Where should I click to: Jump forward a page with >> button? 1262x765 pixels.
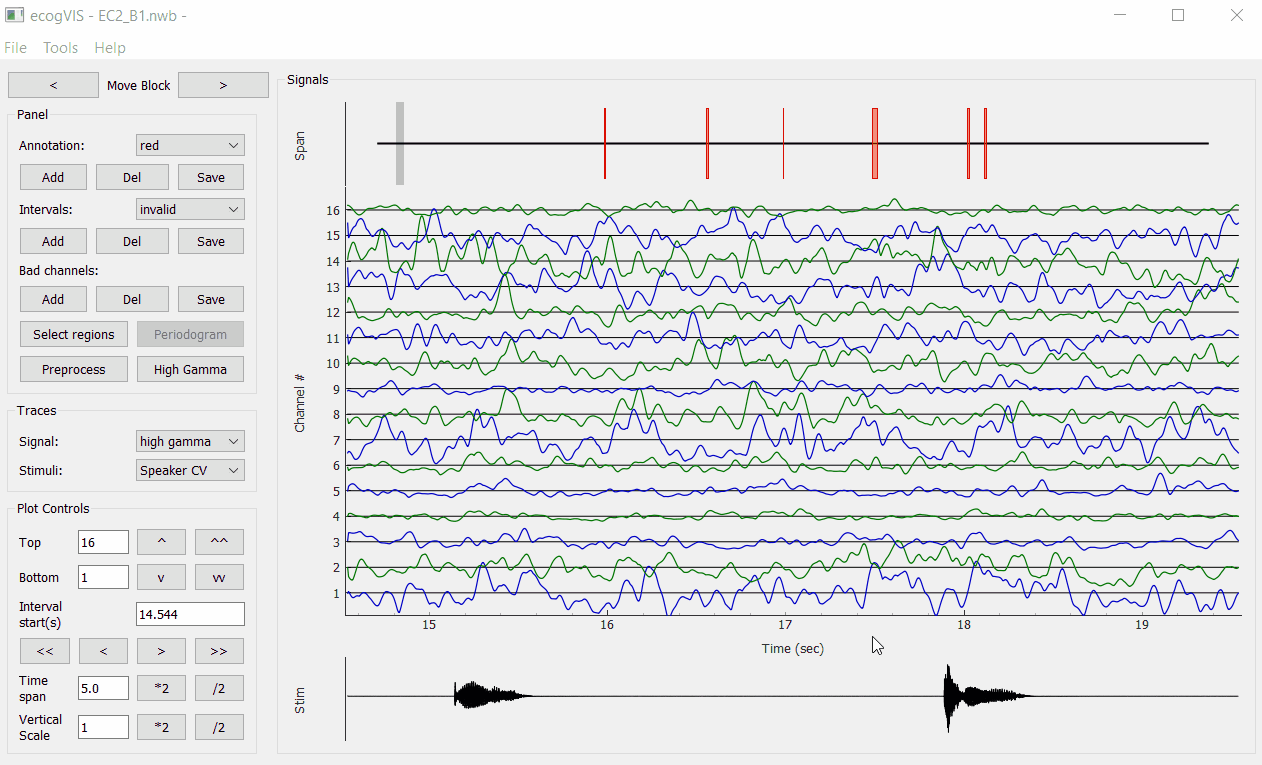click(x=219, y=651)
